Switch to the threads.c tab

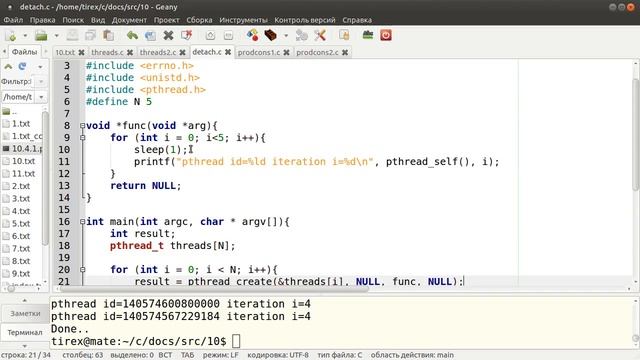(x=107, y=52)
